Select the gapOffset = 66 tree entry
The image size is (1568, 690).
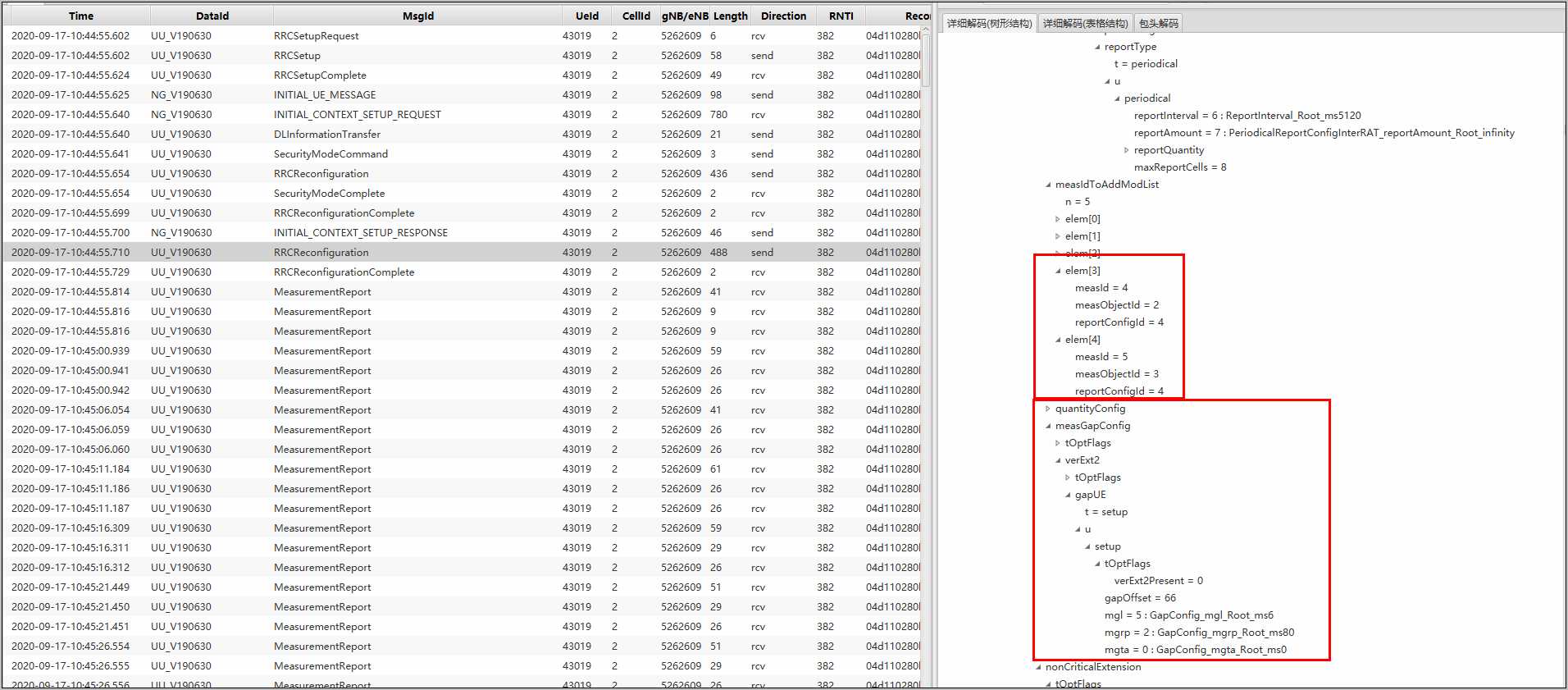(1140, 598)
